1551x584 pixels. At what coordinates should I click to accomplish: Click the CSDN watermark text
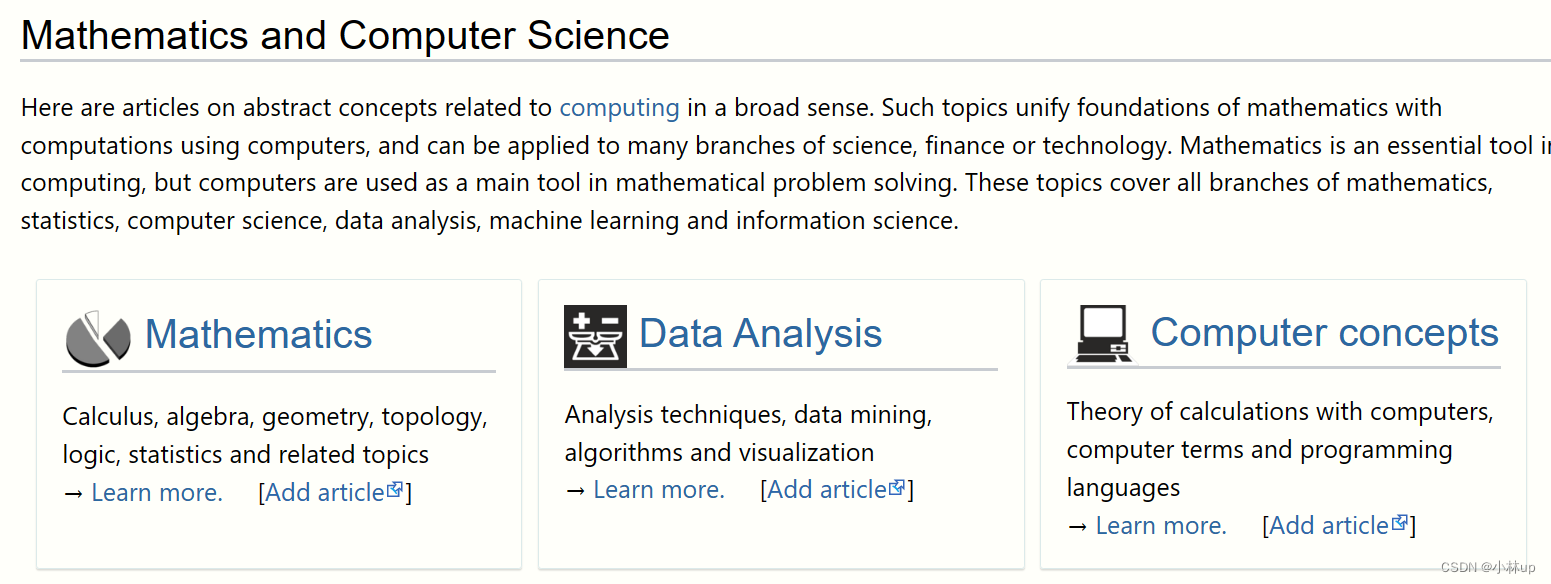(x=1490, y=565)
